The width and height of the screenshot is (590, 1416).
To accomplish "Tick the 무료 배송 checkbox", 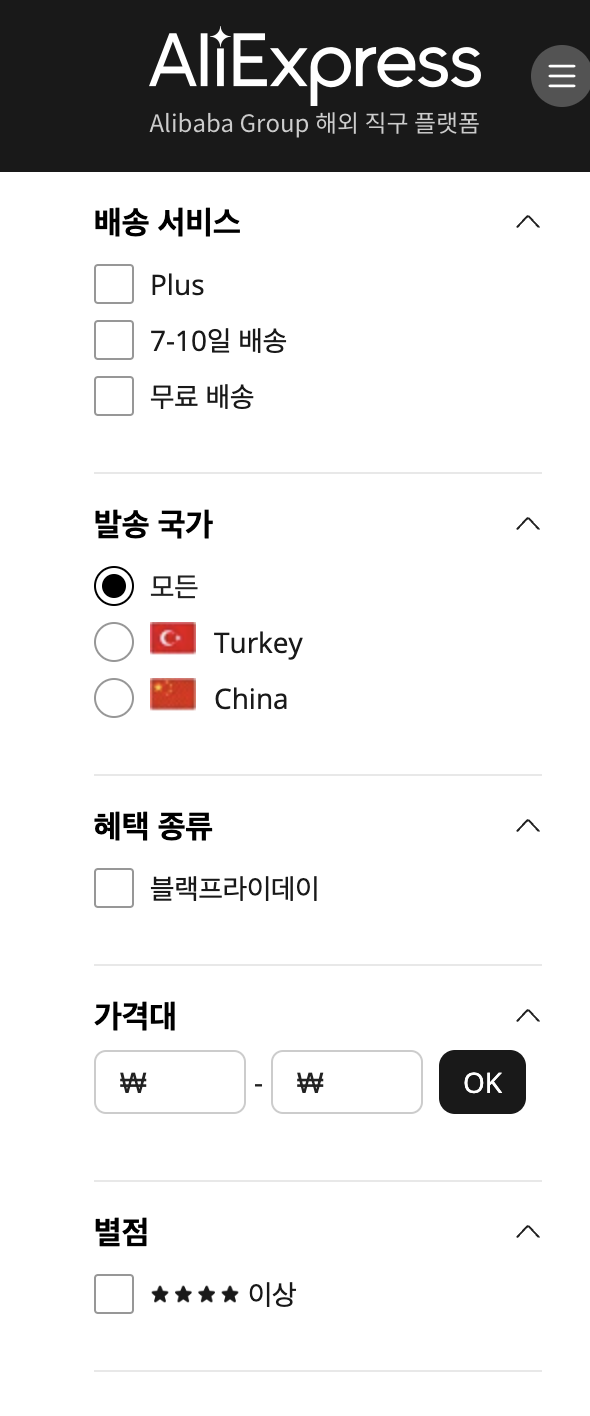I will [114, 396].
